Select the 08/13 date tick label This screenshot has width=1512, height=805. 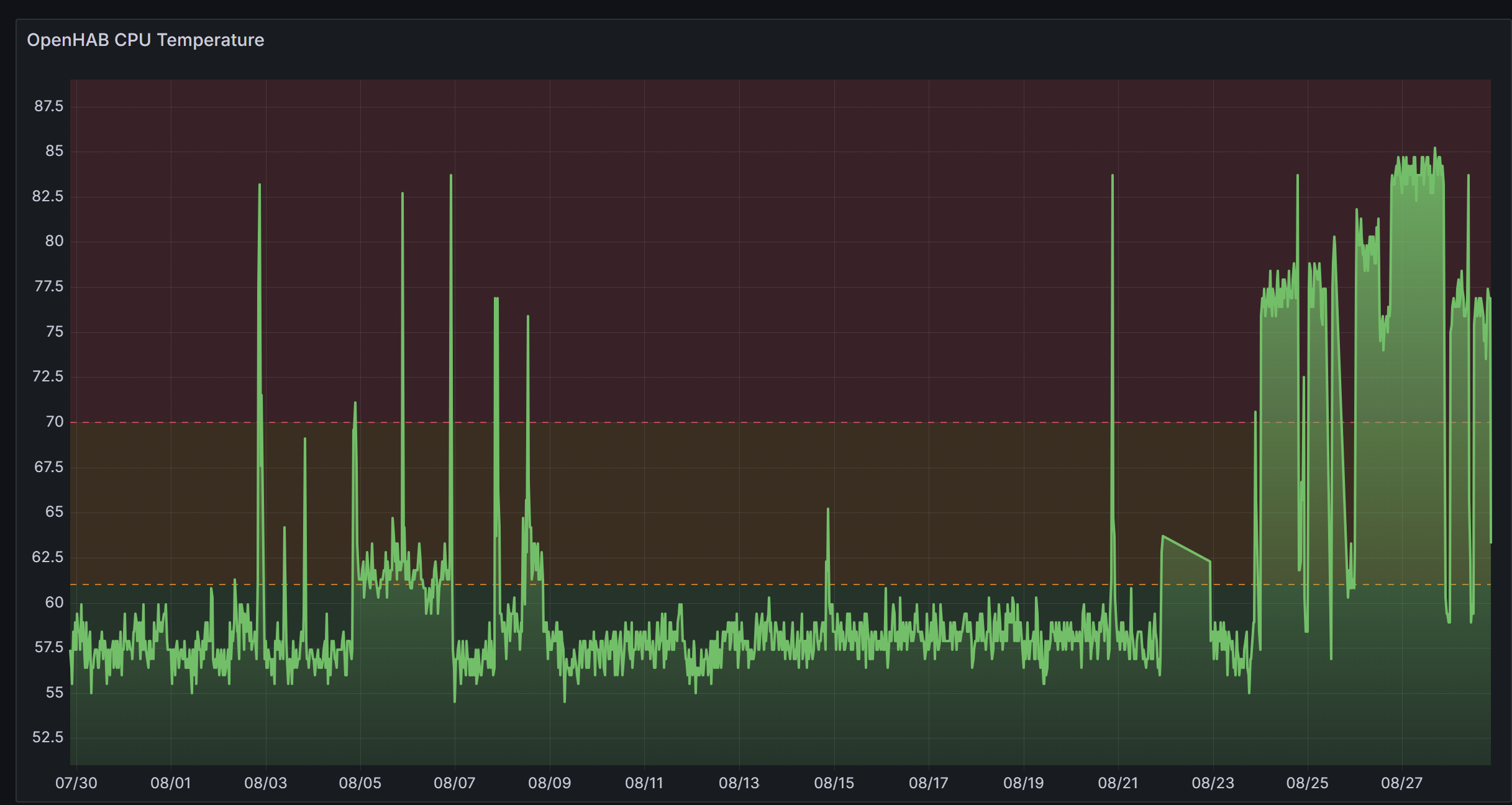pyautogui.click(x=739, y=783)
